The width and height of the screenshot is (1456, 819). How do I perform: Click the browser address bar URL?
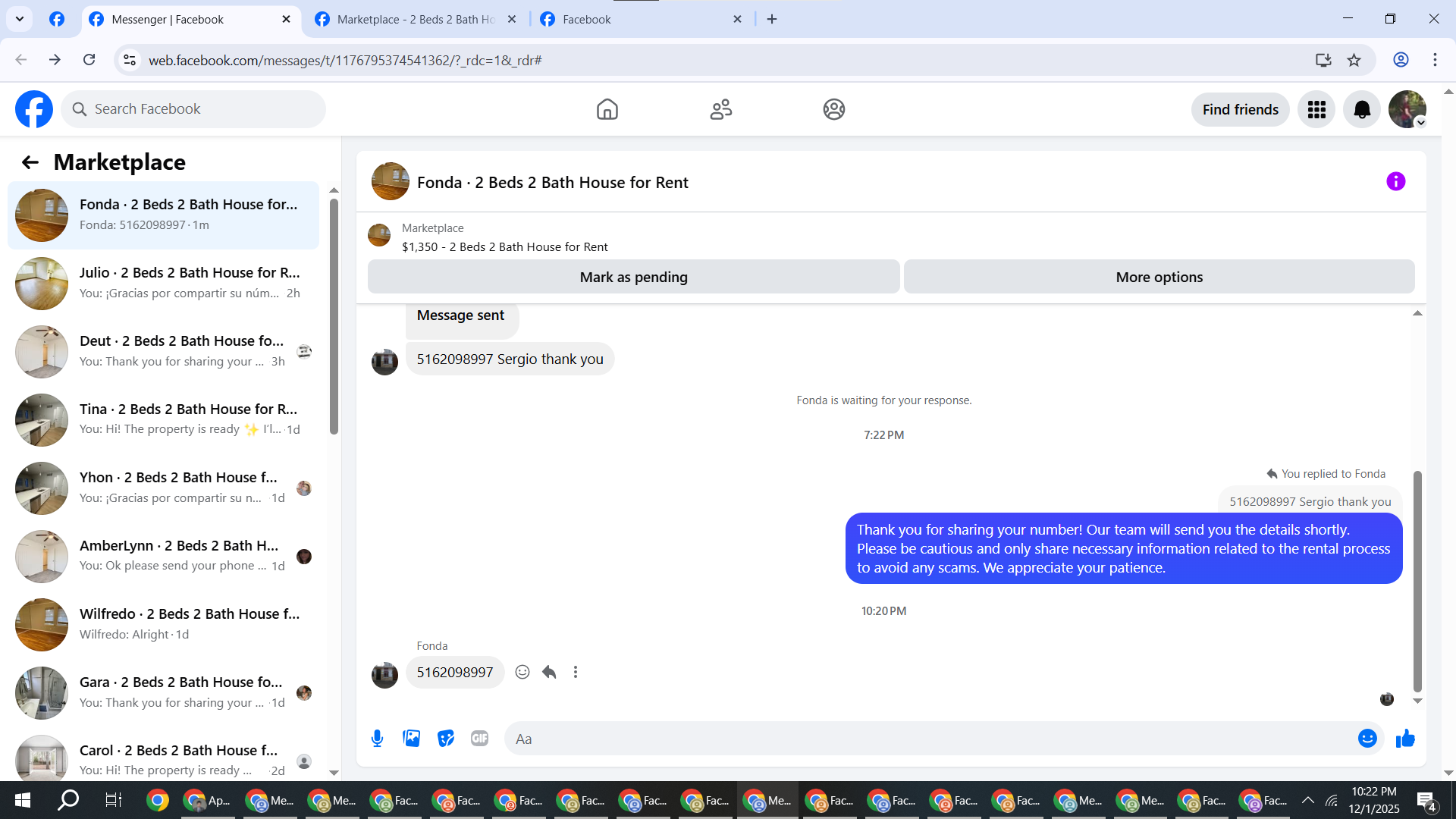(345, 60)
